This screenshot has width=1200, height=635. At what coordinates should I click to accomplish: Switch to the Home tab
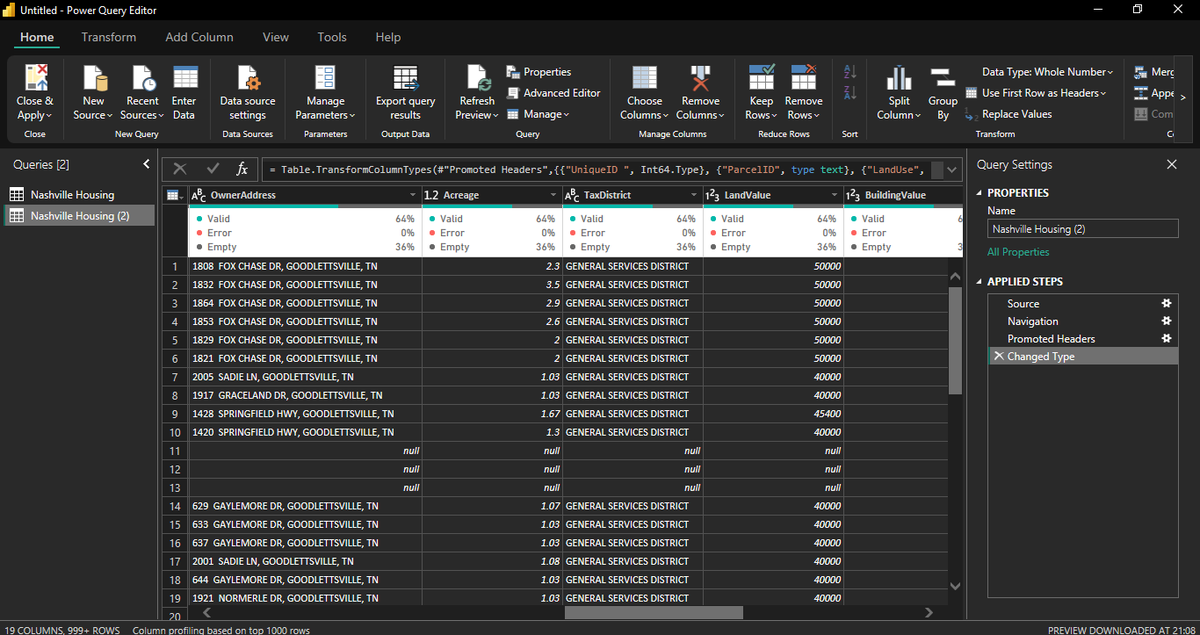pyautogui.click(x=37, y=37)
